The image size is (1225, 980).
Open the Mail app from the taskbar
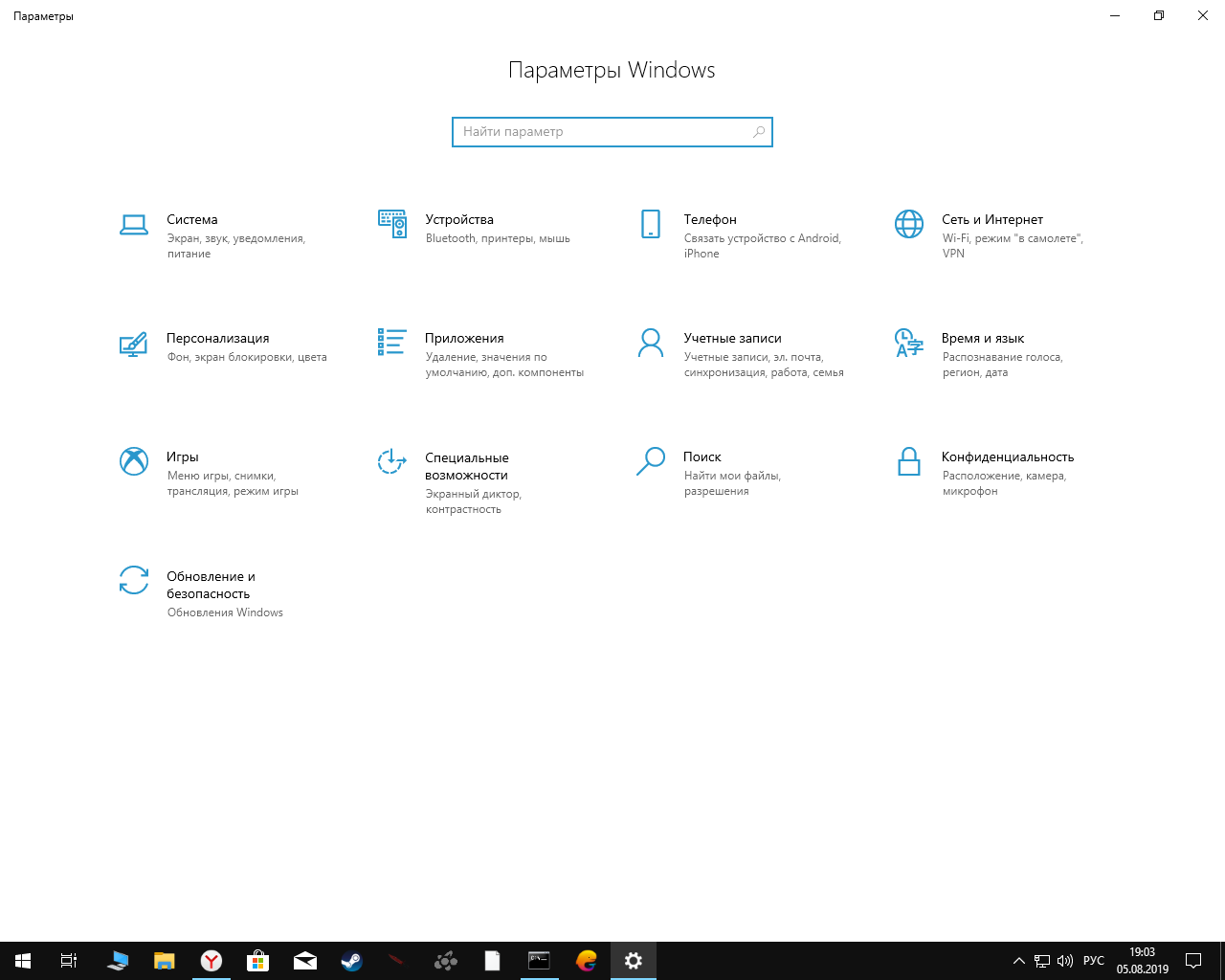pos(305,961)
